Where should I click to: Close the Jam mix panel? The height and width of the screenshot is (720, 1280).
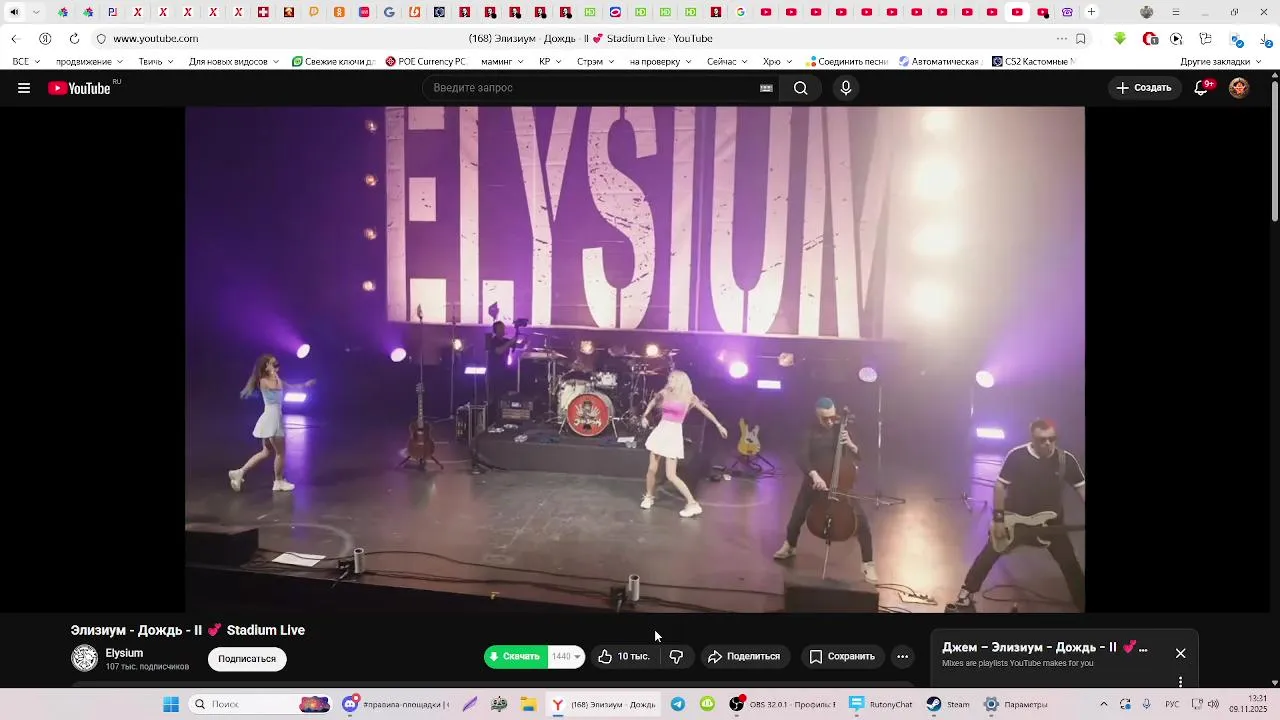point(1181,653)
